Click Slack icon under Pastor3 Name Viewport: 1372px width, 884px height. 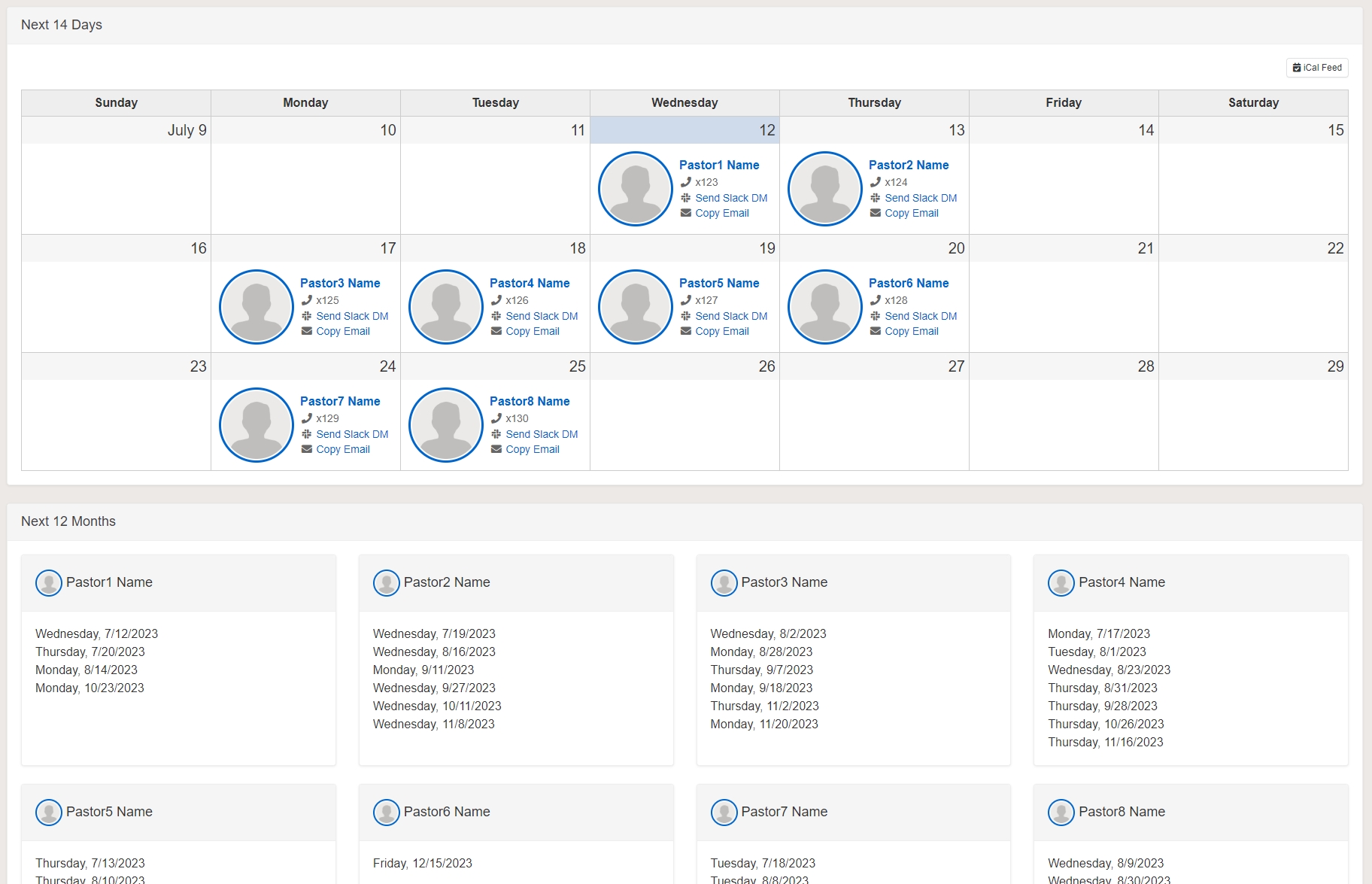coord(307,316)
